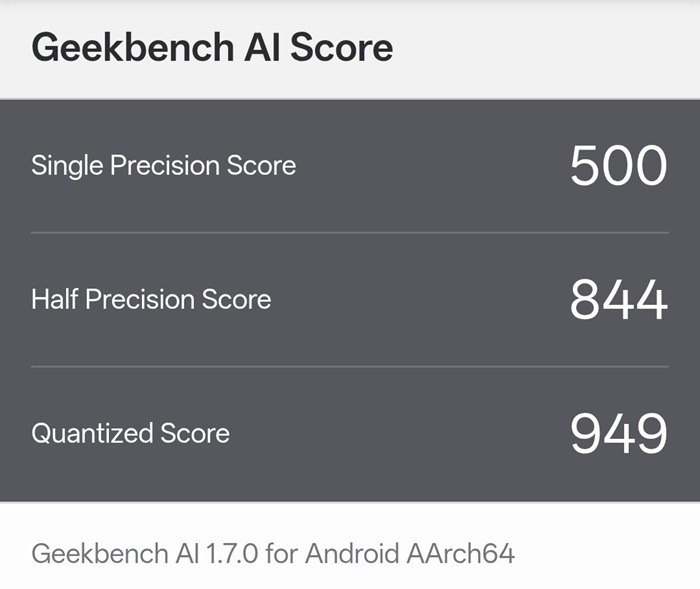This screenshot has width=700, height=589.
Task: Select the Single Precision Score label
Action: [163, 165]
